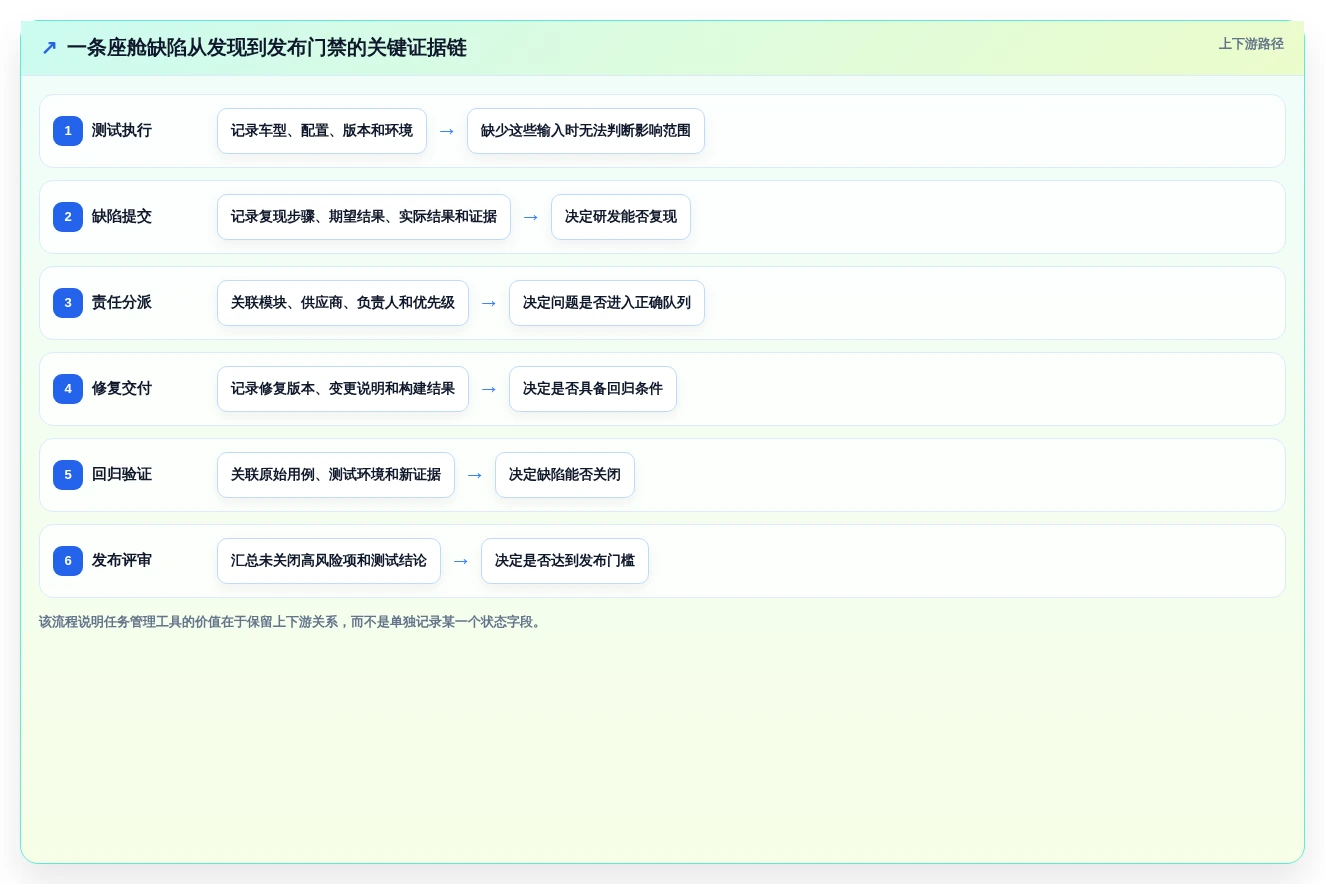
Task: Open the 决定缺陷能否关闭 box
Action: tap(565, 475)
